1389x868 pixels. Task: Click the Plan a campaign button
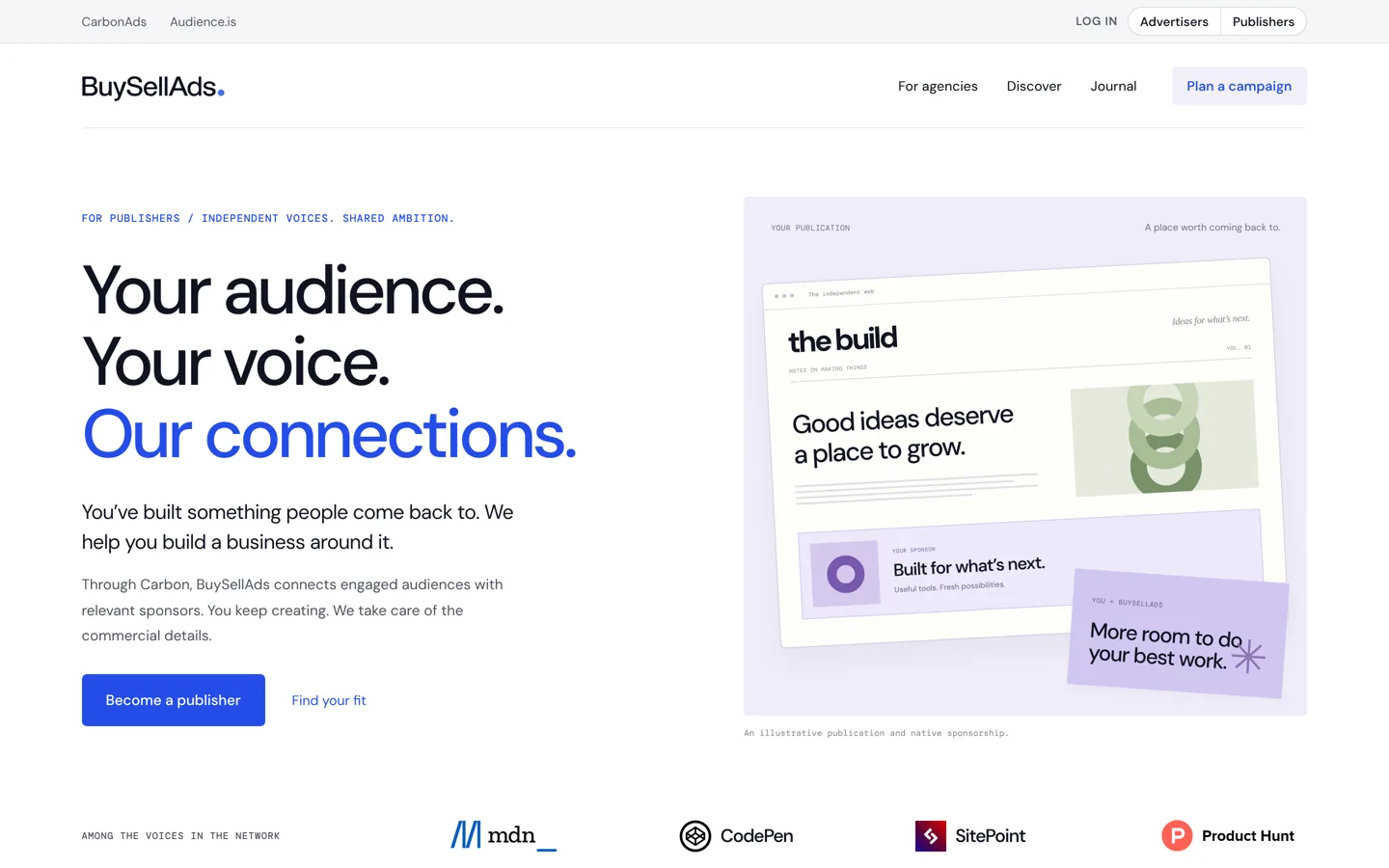[1239, 86]
